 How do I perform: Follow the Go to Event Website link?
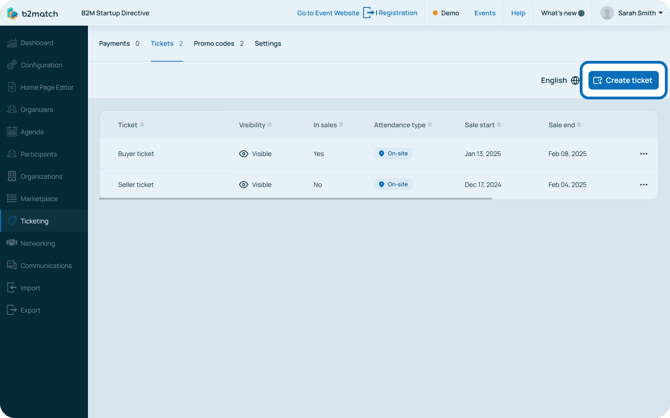point(328,13)
